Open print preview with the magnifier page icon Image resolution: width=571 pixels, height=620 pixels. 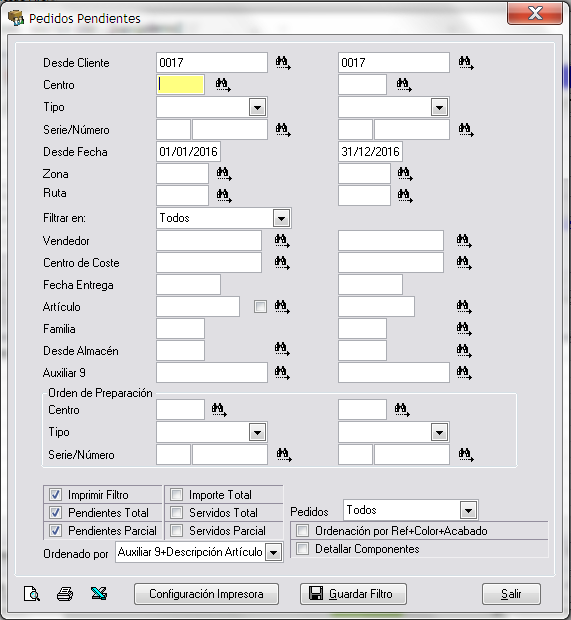coord(32,594)
